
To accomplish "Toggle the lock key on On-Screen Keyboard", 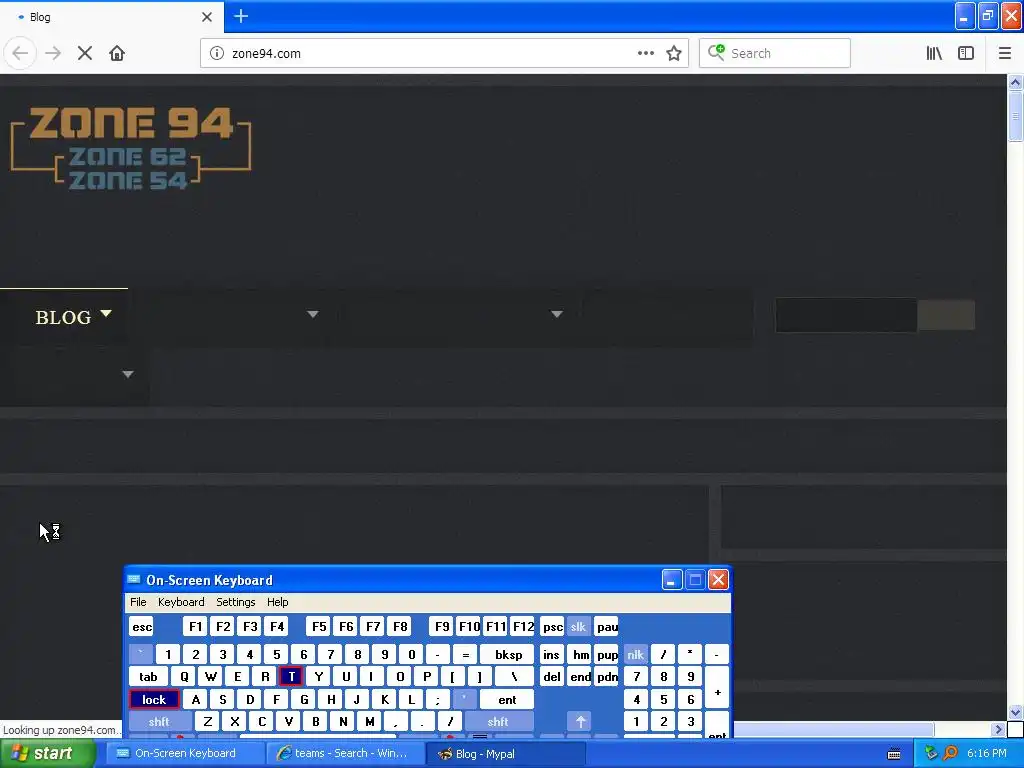I will pyautogui.click(x=154, y=699).
